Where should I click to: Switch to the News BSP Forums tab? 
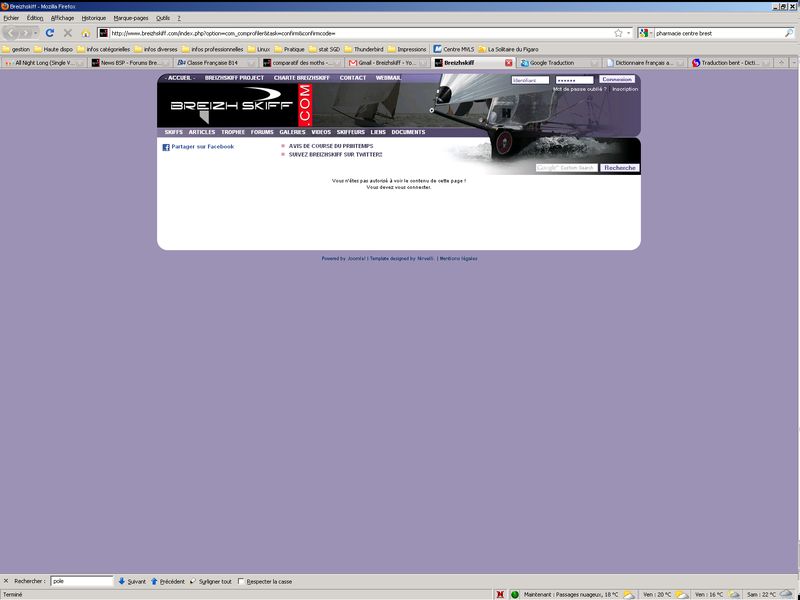(x=130, y=63)
